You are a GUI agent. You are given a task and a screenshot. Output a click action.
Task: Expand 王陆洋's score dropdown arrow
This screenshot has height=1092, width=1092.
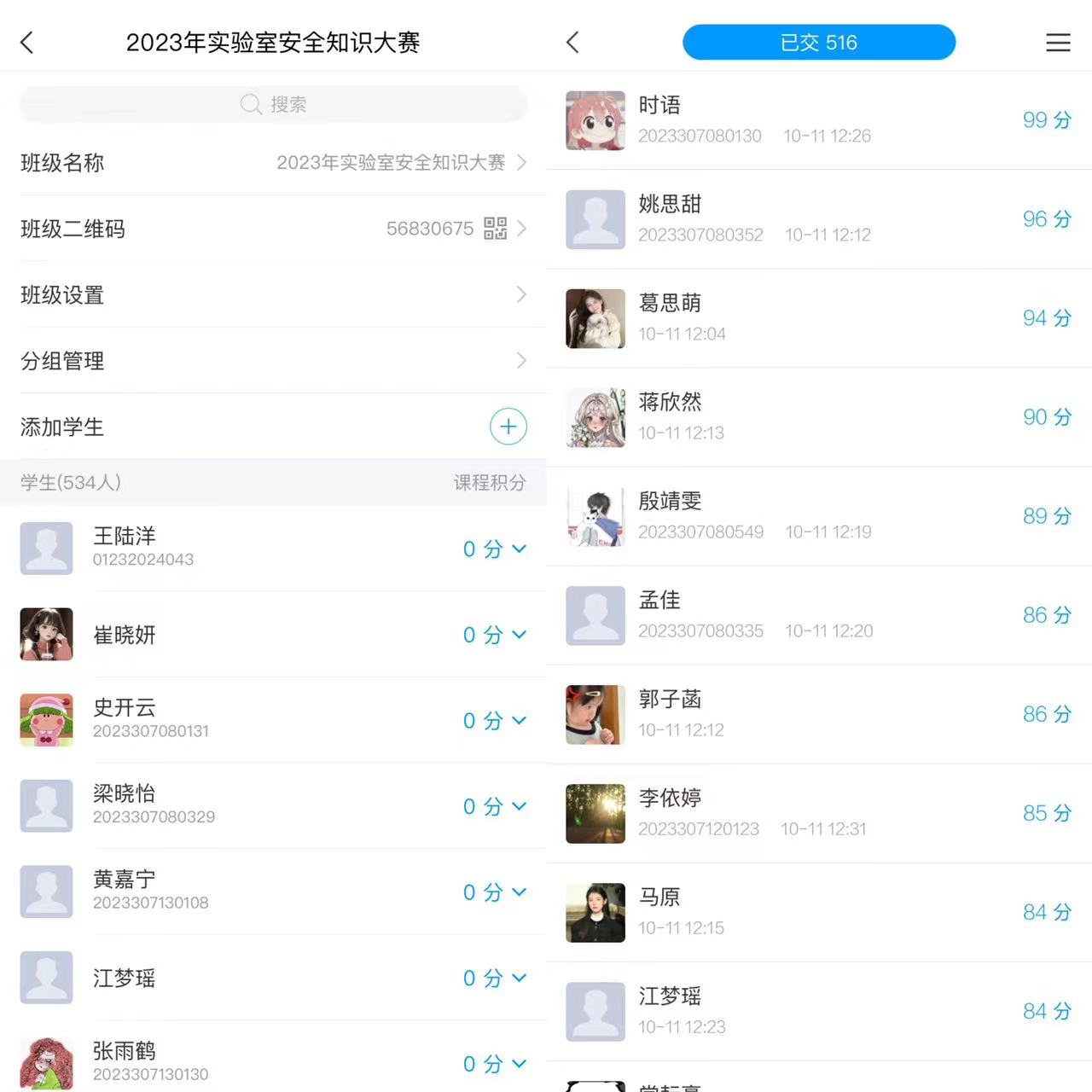(x=519, y=549)
